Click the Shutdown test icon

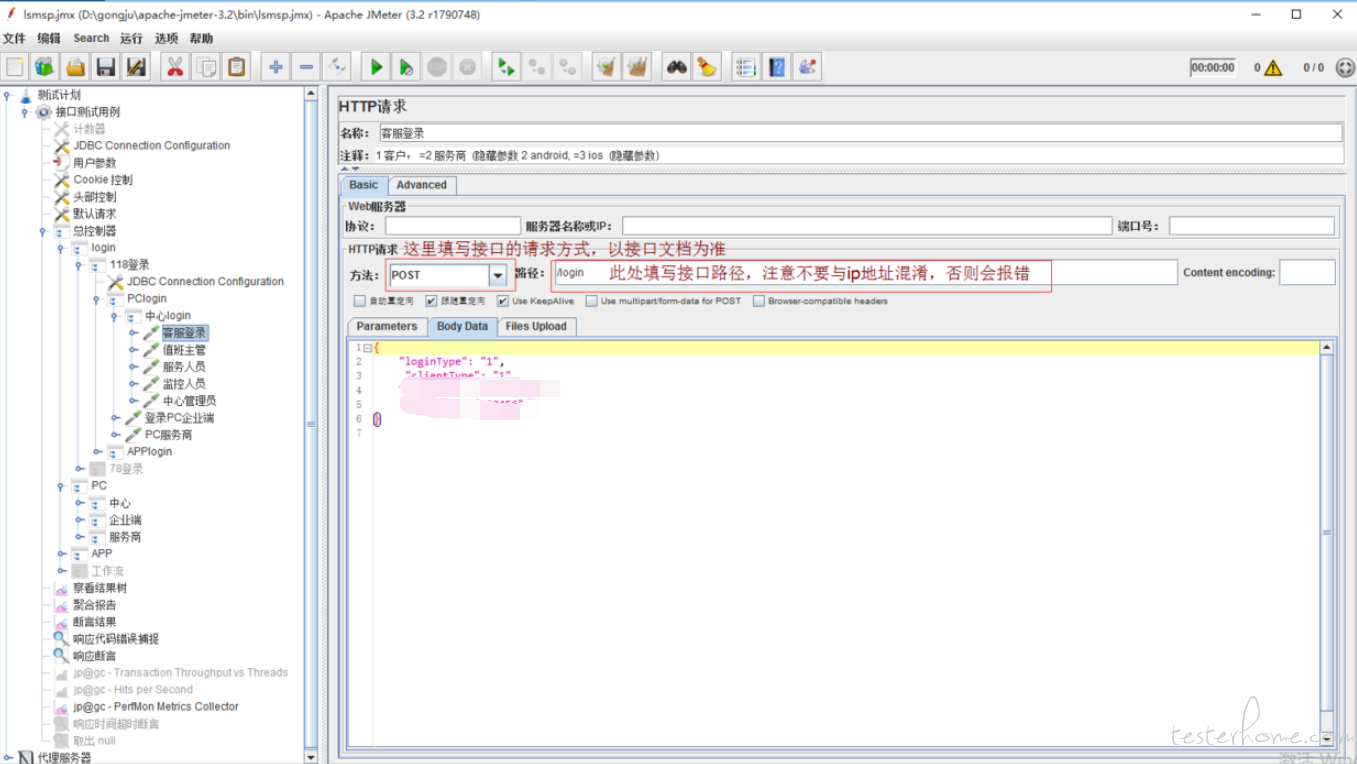(x=467, y=67)
